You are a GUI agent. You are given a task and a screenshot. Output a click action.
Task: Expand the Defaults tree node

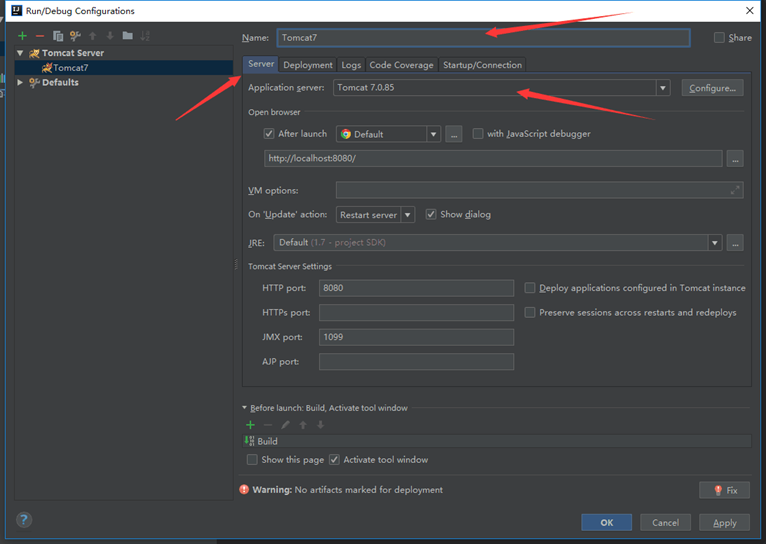click(20, 82)
